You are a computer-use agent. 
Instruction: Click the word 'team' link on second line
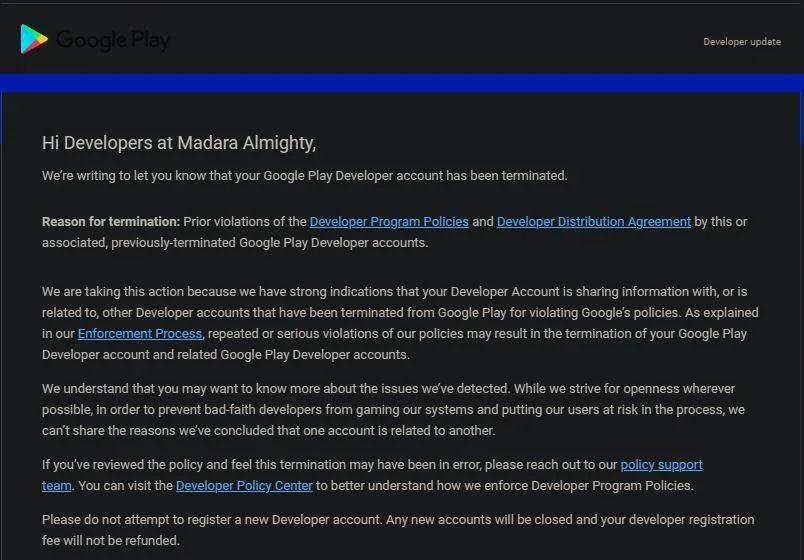click(x=56, y=485)
